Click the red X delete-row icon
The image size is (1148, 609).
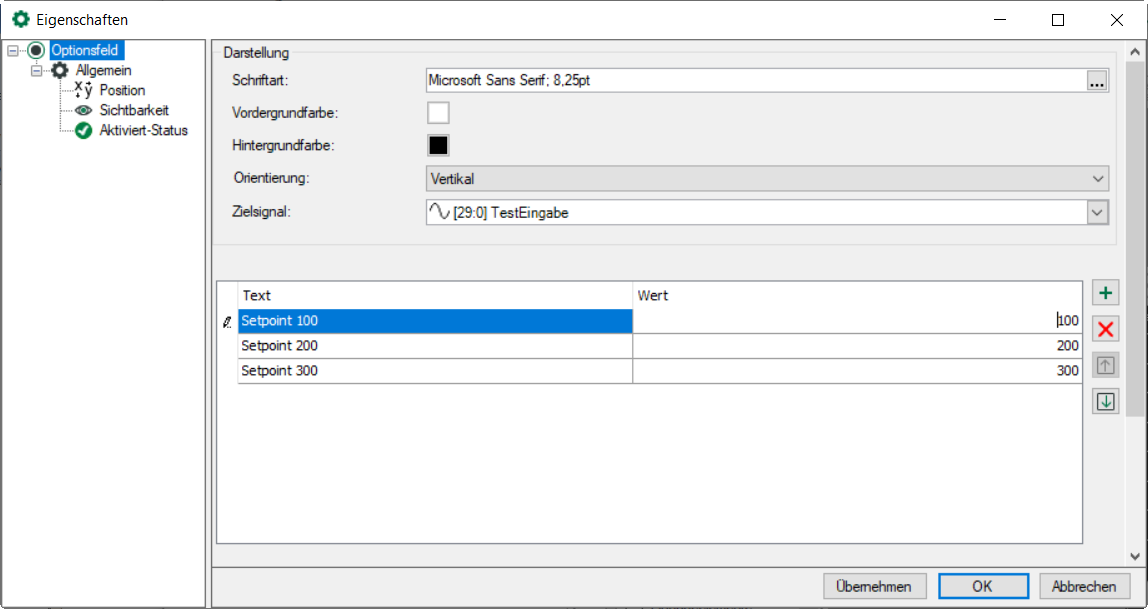coord(1106,329)
